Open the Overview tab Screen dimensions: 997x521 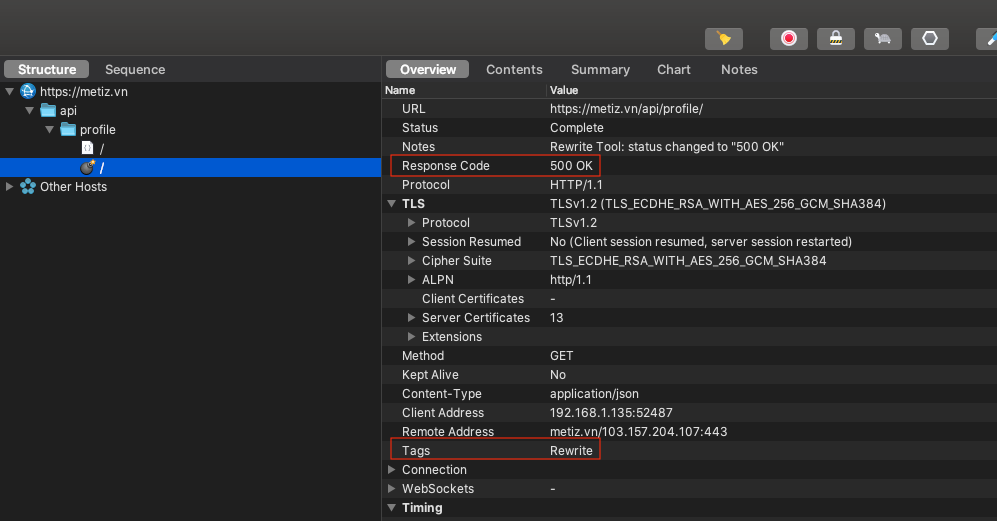coord(427,69)
